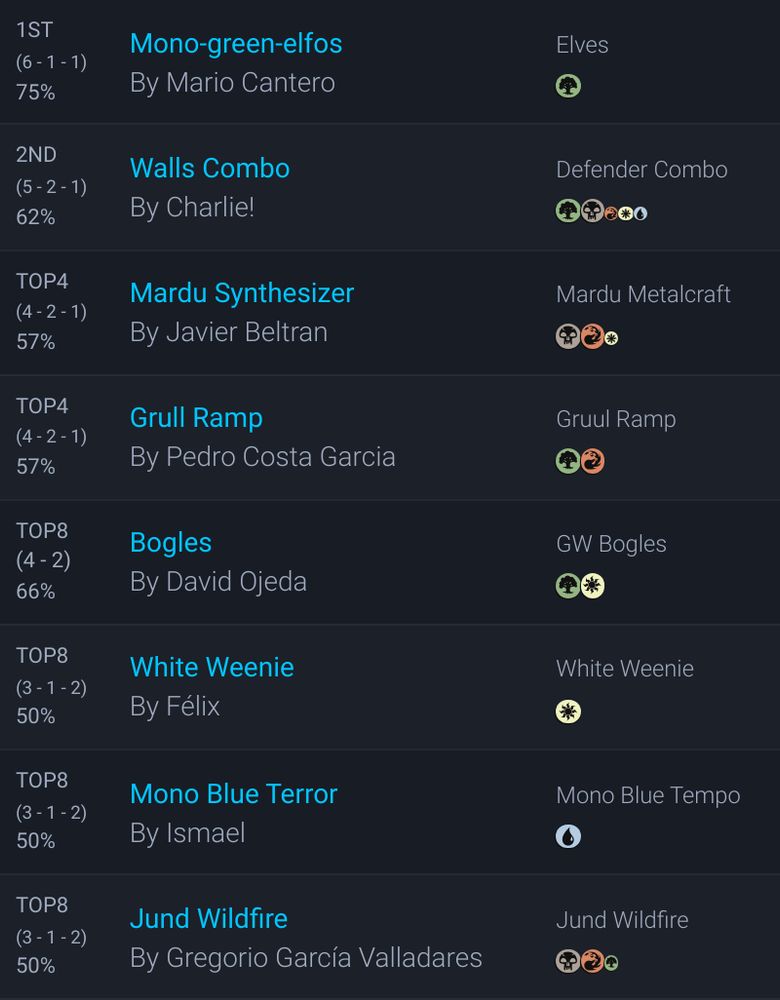Screen dimensions: 780x1000
Task: Open the Grull Ramp decklist
Action: [x=196, y=418]
